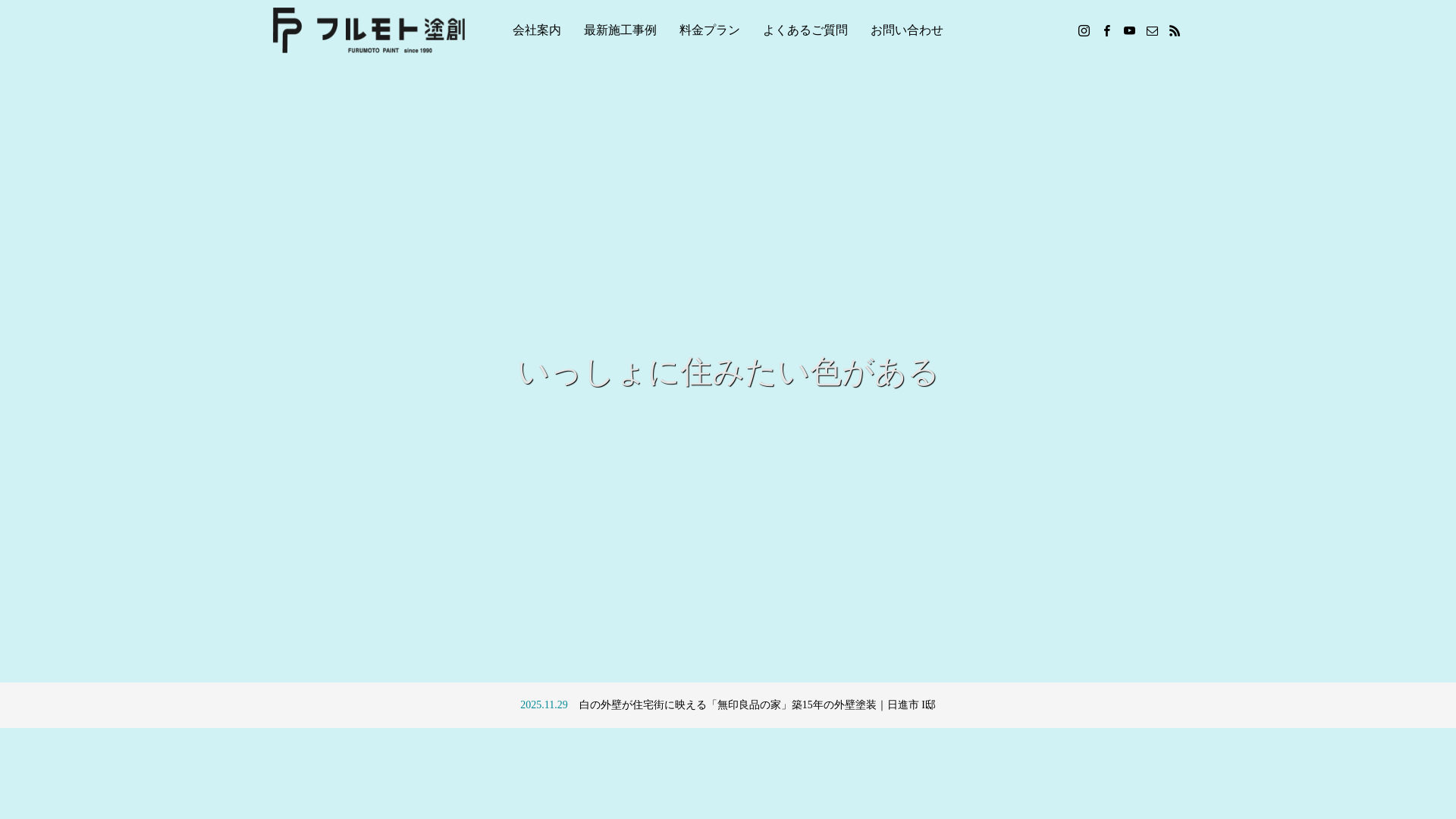Click the RSS feed icon

coord(1175,30)
